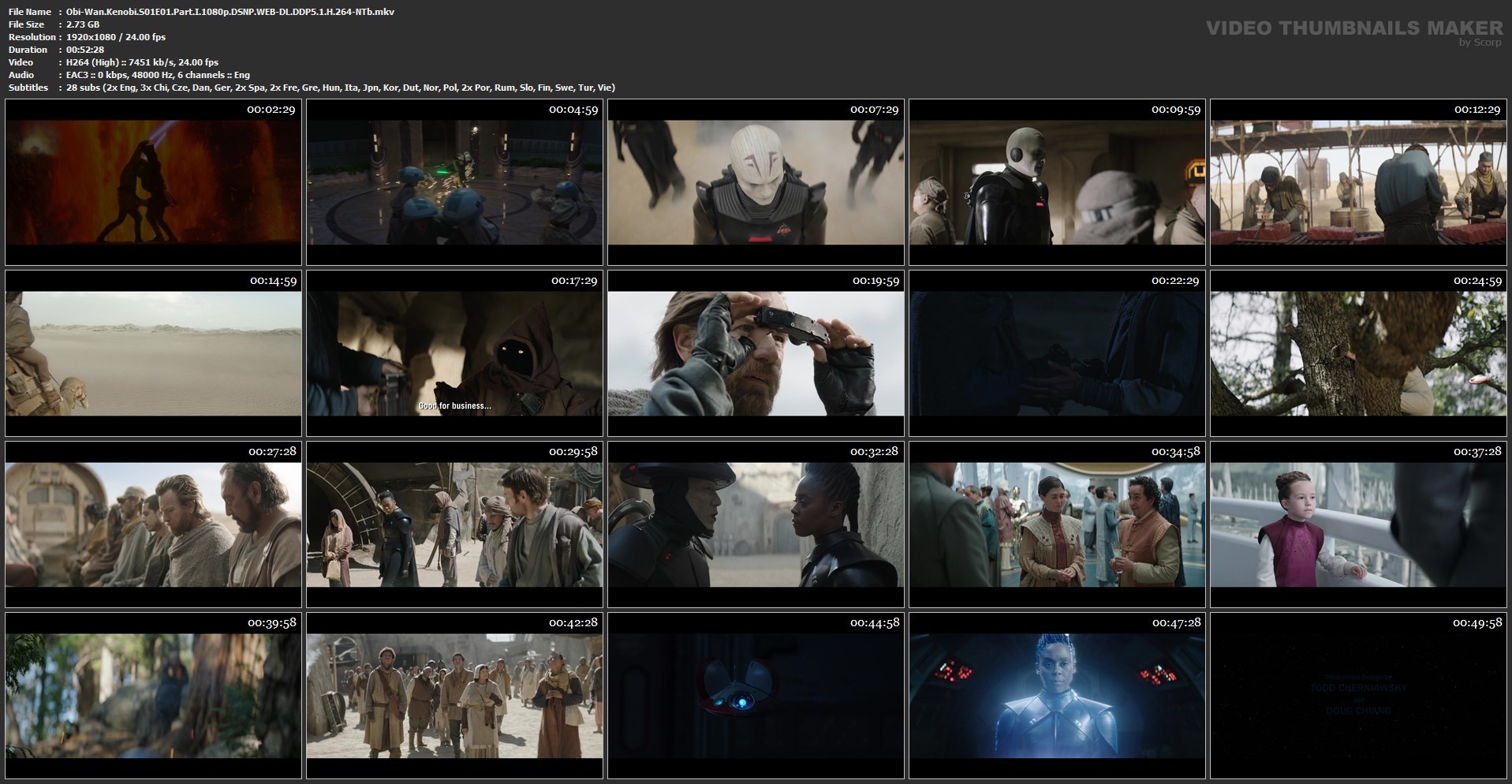The image size is (1512, 784).
Task: Click the 00:47:28 timestamp label
Action: click(x=1175, y=623)
